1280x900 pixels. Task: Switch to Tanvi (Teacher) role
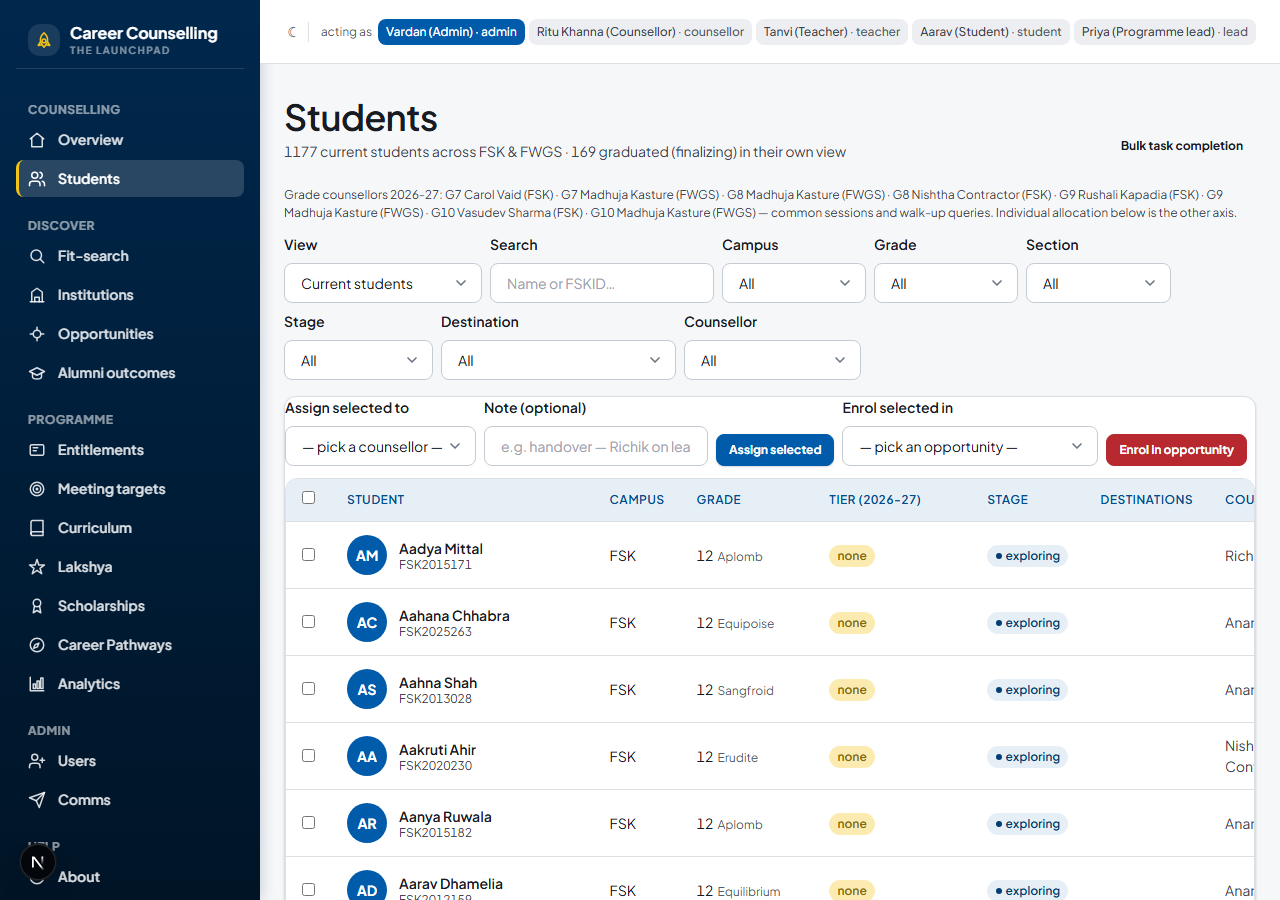pyautogui.click(x=832, y=32)
